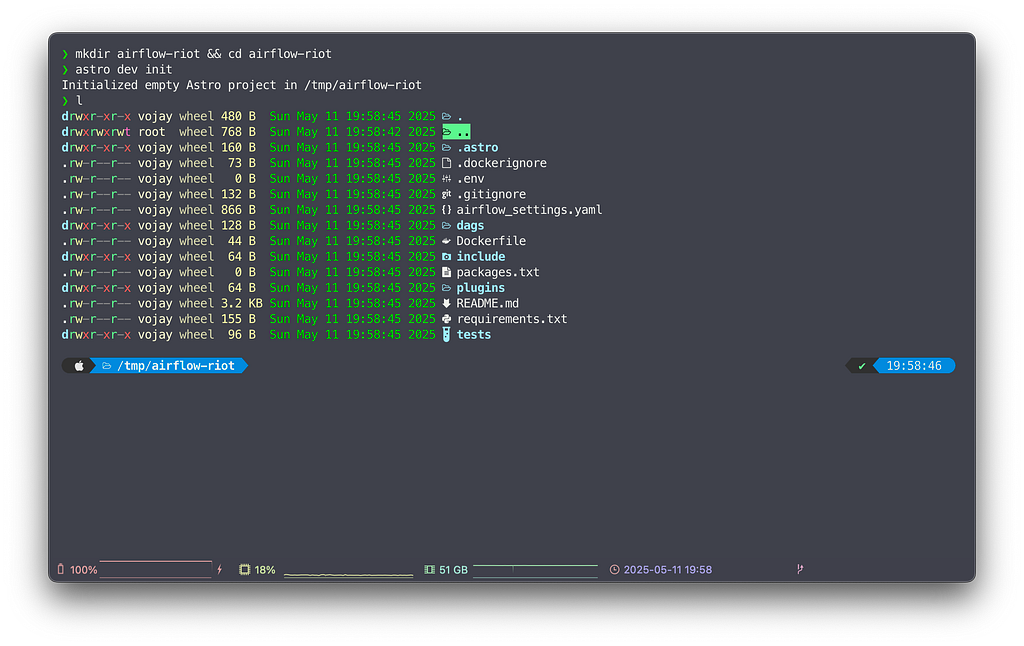The height and width of the screenshot is (646, 1024).
Task: Click the root owner in parent directory row
Action: 152,132
